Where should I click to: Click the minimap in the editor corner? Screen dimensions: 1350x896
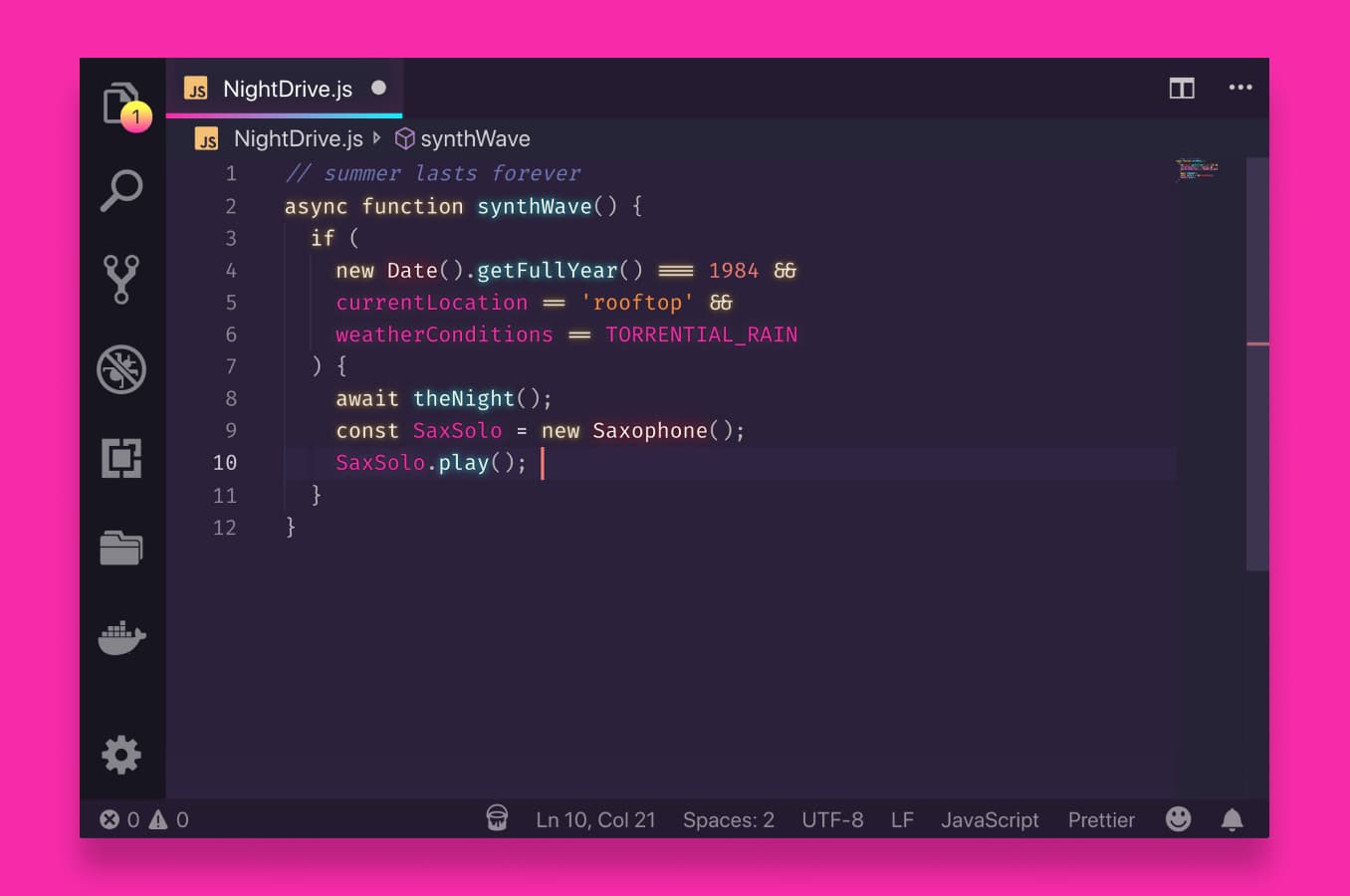[1198, 171]
